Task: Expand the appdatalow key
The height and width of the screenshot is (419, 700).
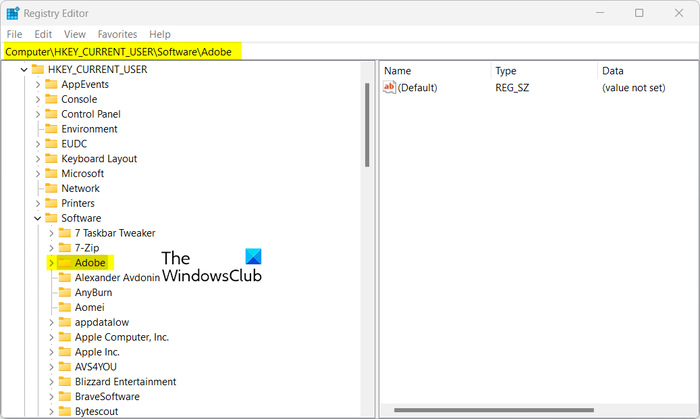Action: [x=51, y=323]
